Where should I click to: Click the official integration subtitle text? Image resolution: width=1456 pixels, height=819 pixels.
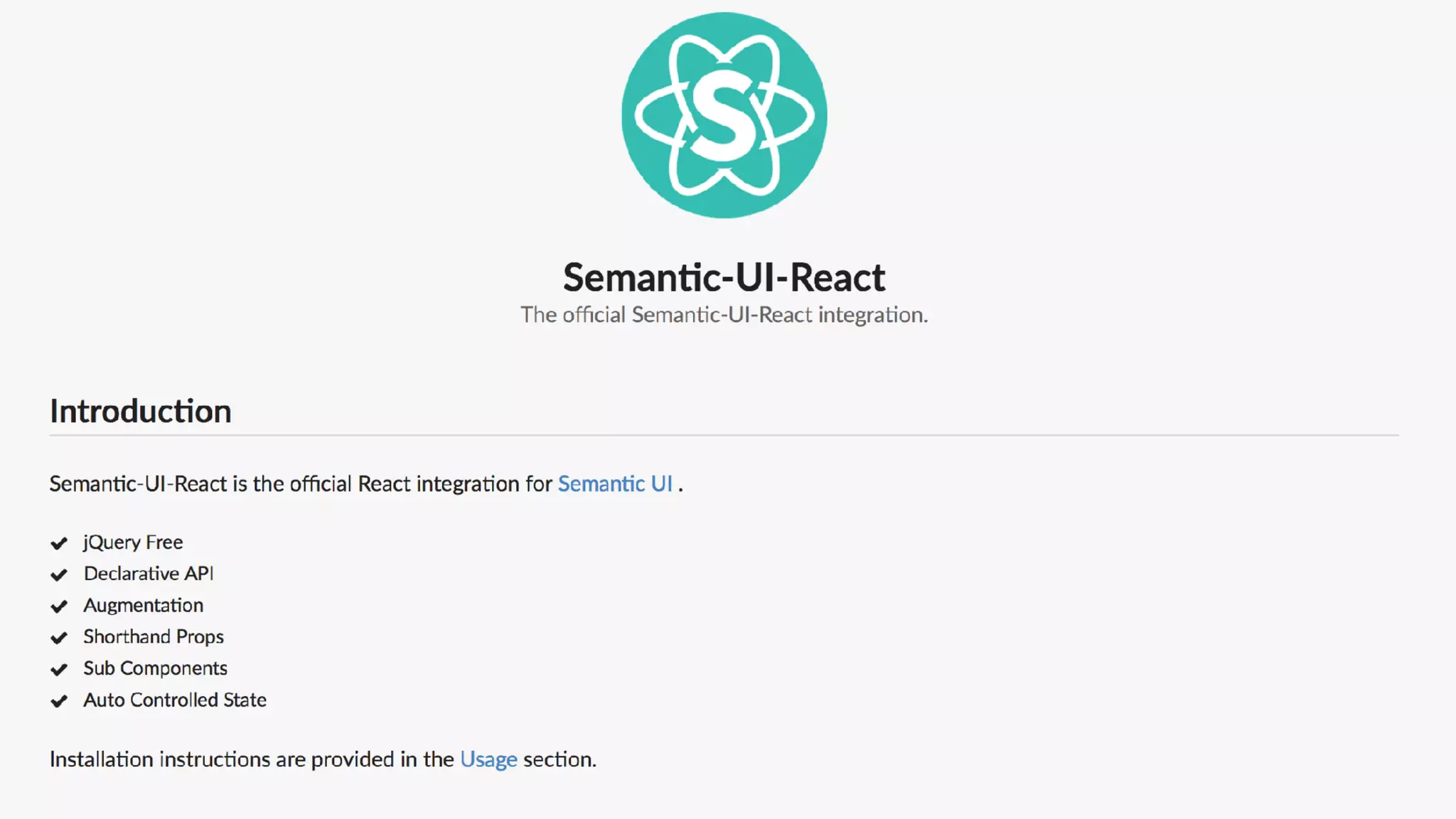pyautogui.click(x=724, y=315)
